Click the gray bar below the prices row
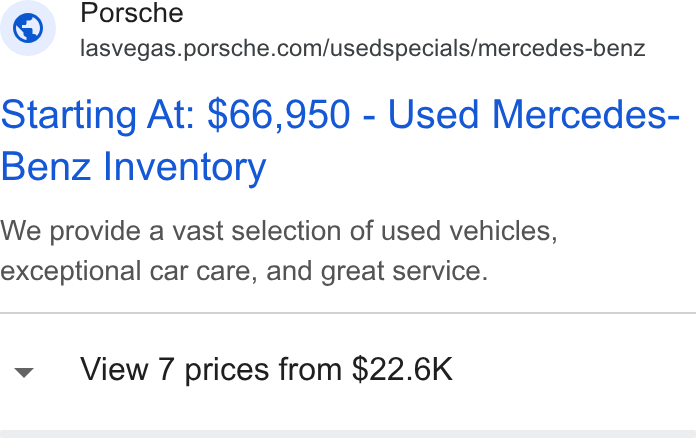The width and height of the screenshot is (696, 438). tap(348, 434)
